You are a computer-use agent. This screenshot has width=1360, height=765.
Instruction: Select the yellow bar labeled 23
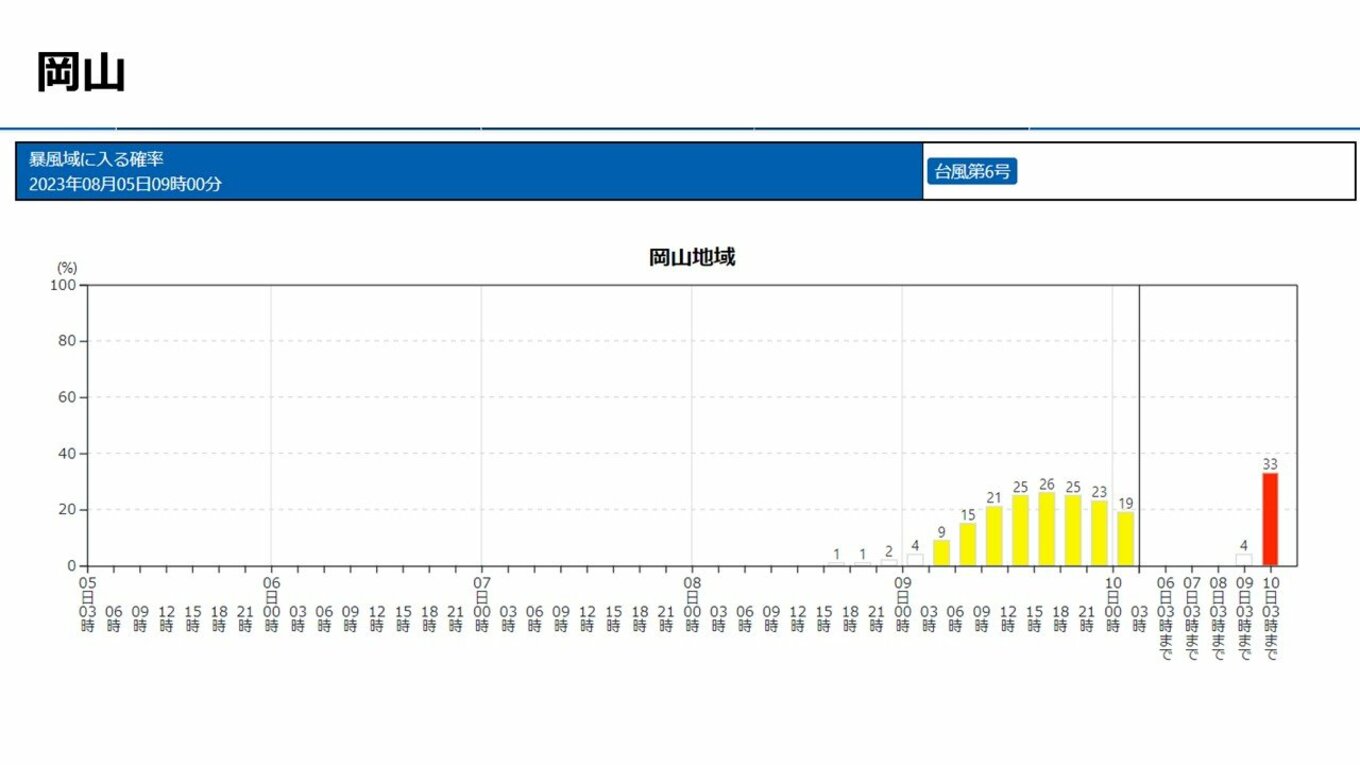point(1099,533)
